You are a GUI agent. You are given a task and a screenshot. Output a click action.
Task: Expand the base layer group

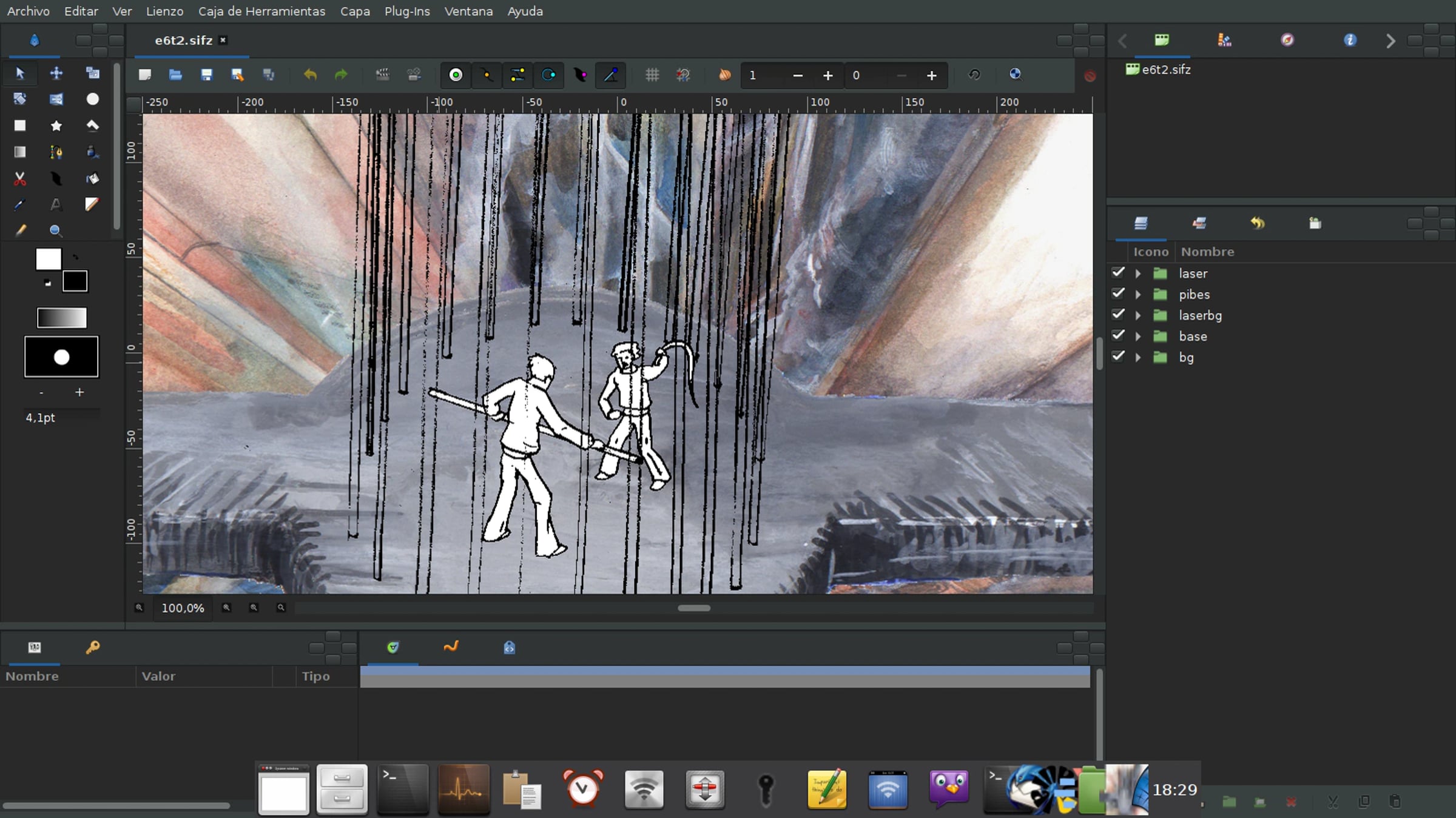point(1138,337)
